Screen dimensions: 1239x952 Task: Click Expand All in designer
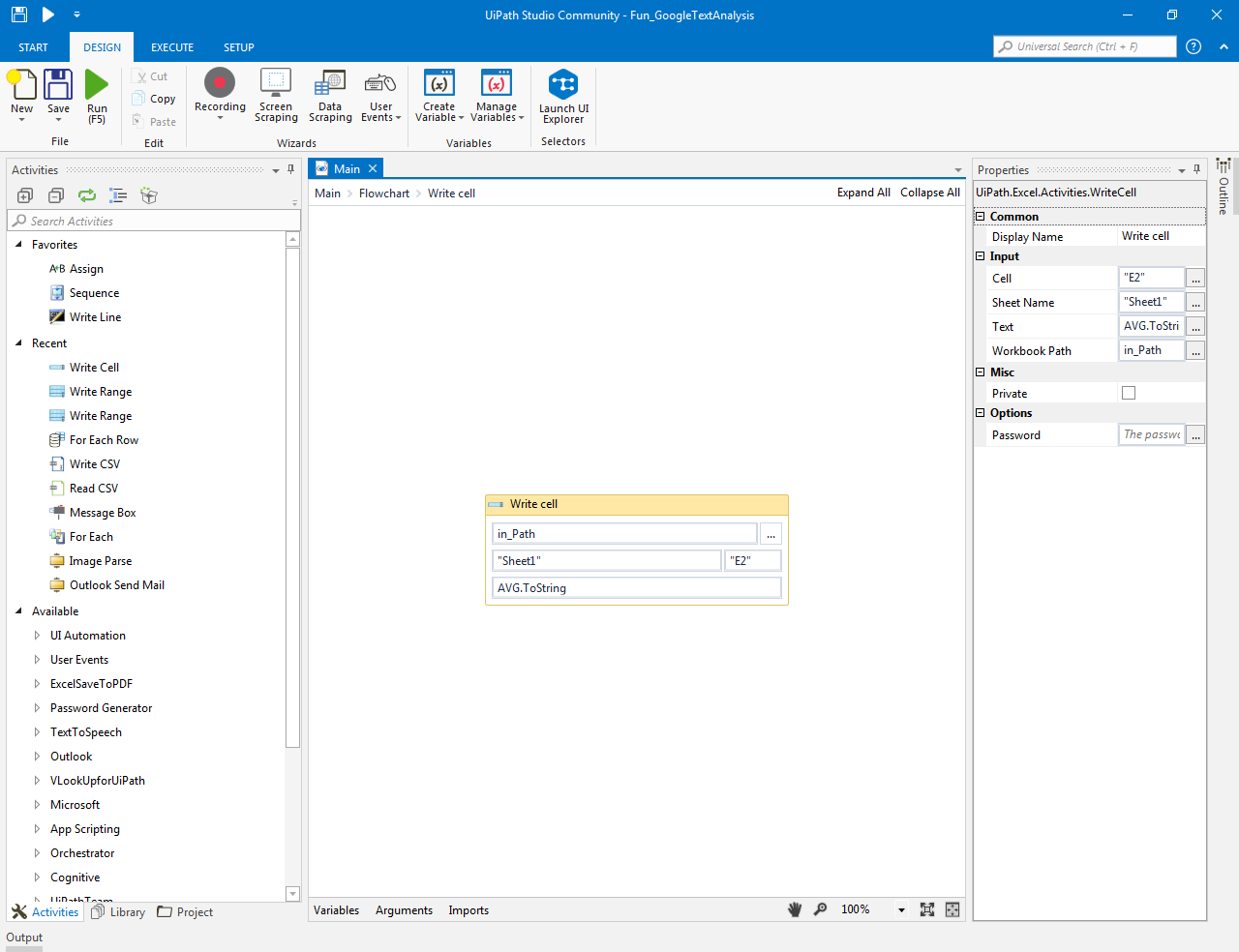point(863,193)
